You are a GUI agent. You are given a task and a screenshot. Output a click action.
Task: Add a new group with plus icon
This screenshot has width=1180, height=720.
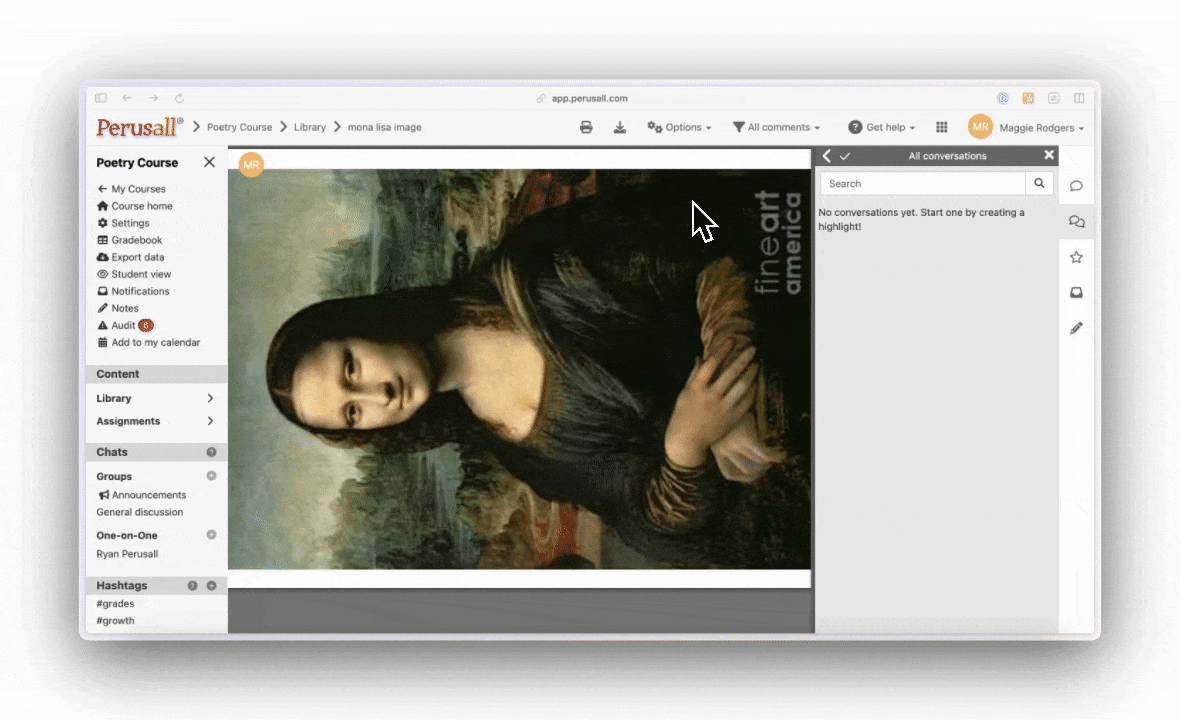[x=211, y=475]
